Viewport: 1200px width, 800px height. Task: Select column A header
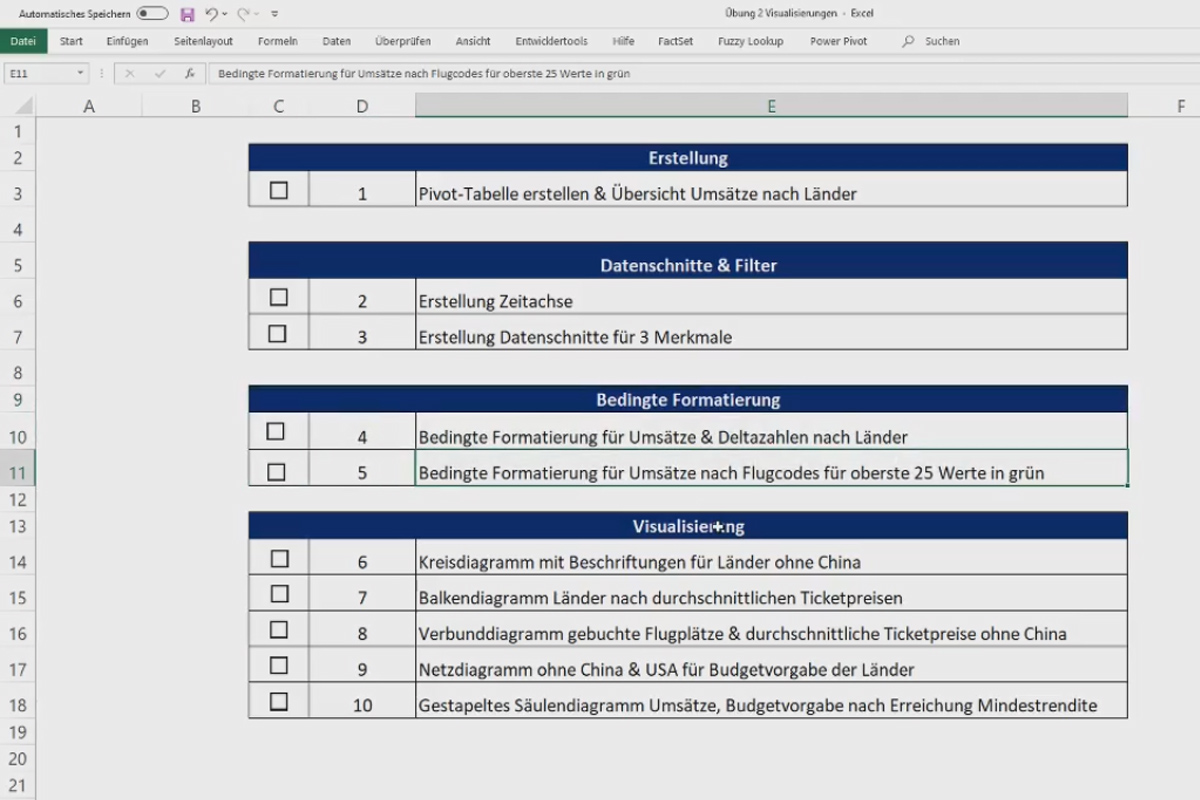coord(89,106)
